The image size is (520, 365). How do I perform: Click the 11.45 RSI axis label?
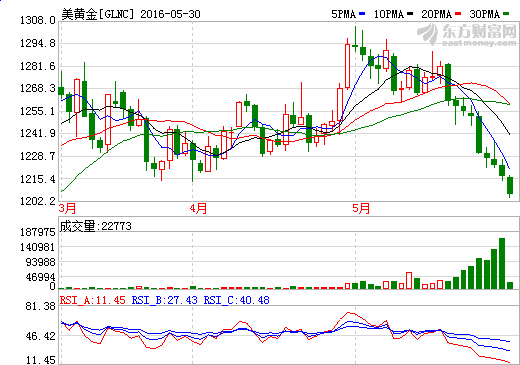pyautogui.click(x=40, y=360)
